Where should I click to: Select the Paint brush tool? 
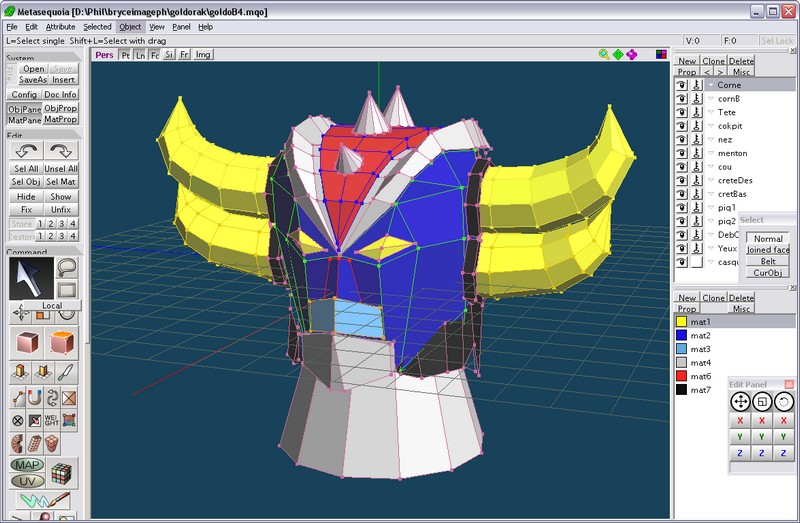pyautogui.click(x=44, y=500)
